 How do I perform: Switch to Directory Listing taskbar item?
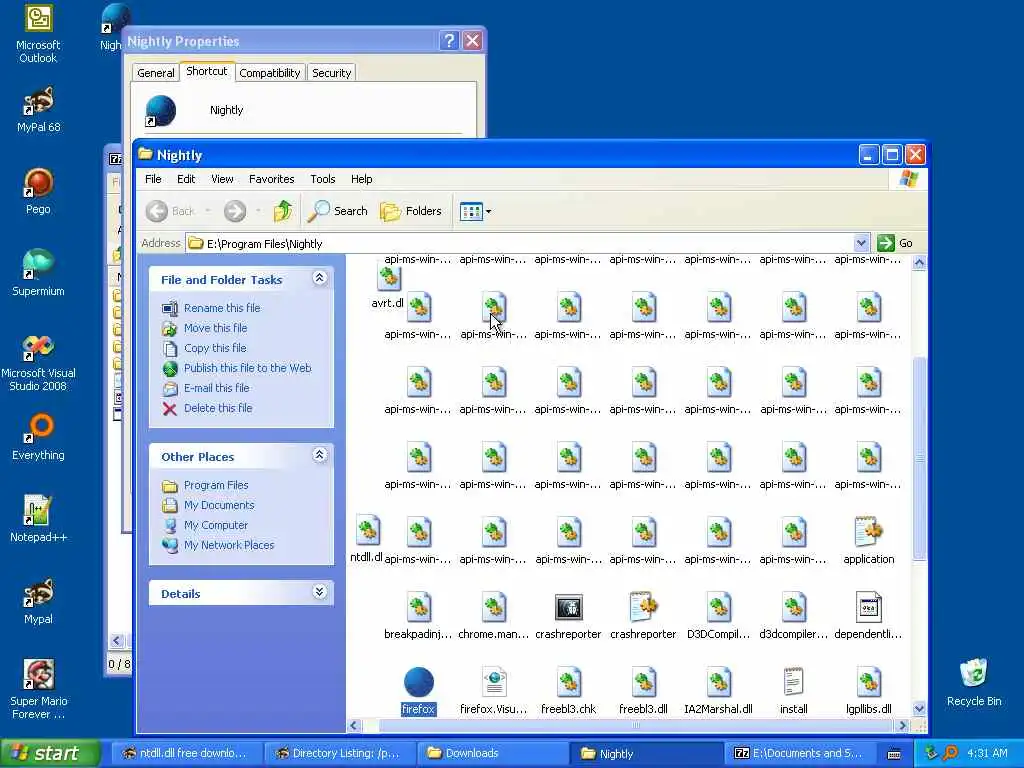tap(338, 753)
